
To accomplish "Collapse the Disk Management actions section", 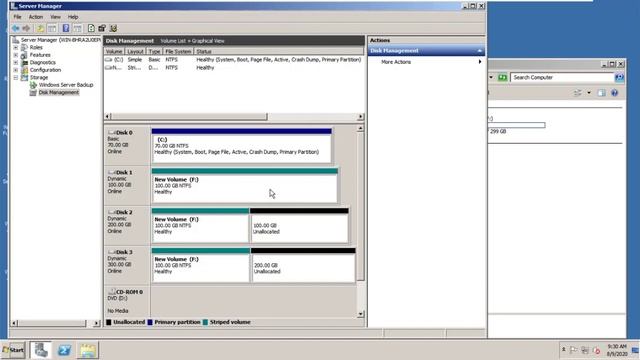I will [x=480, y=51].
